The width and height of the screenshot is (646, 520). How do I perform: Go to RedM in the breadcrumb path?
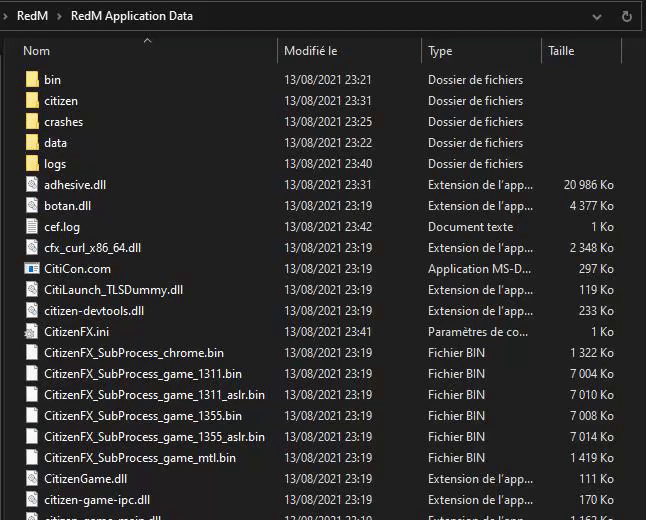pyautogui.click(x=33, y=16)
